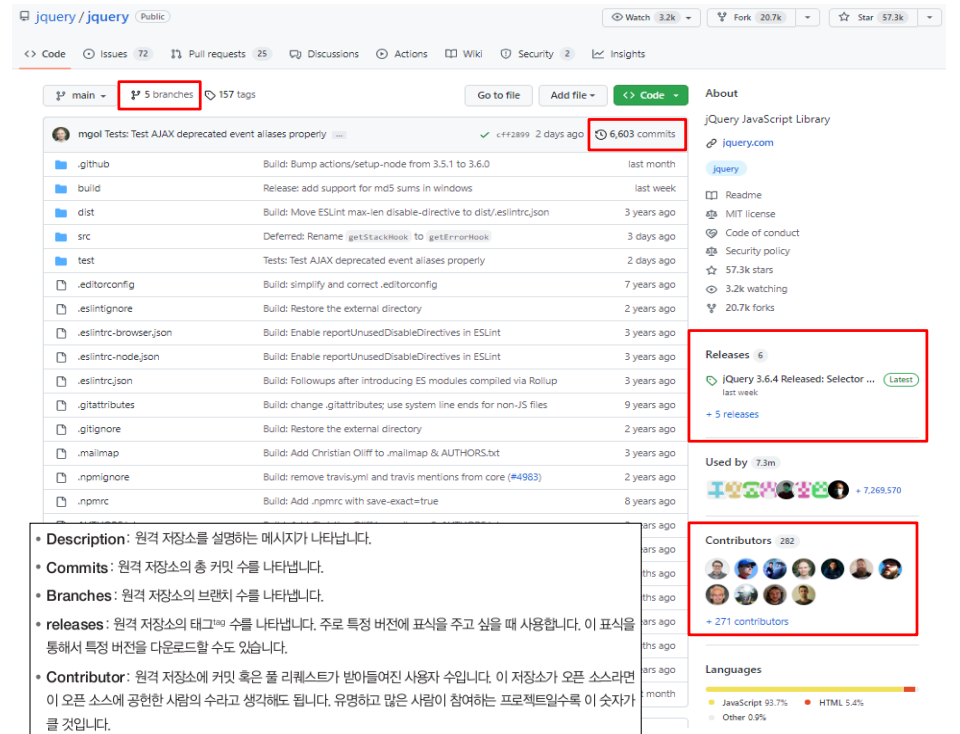This screenshot has width=960, height=734.
Task: Open the test folder icon
Action: pos(61,261)
